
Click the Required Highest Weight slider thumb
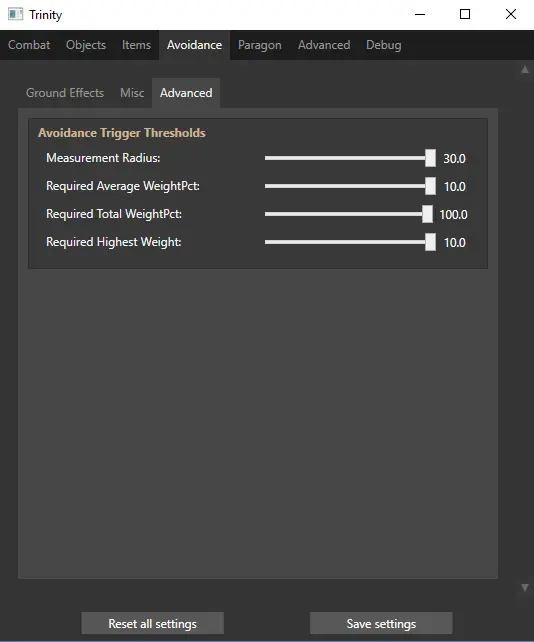click(x=430, y=242)
